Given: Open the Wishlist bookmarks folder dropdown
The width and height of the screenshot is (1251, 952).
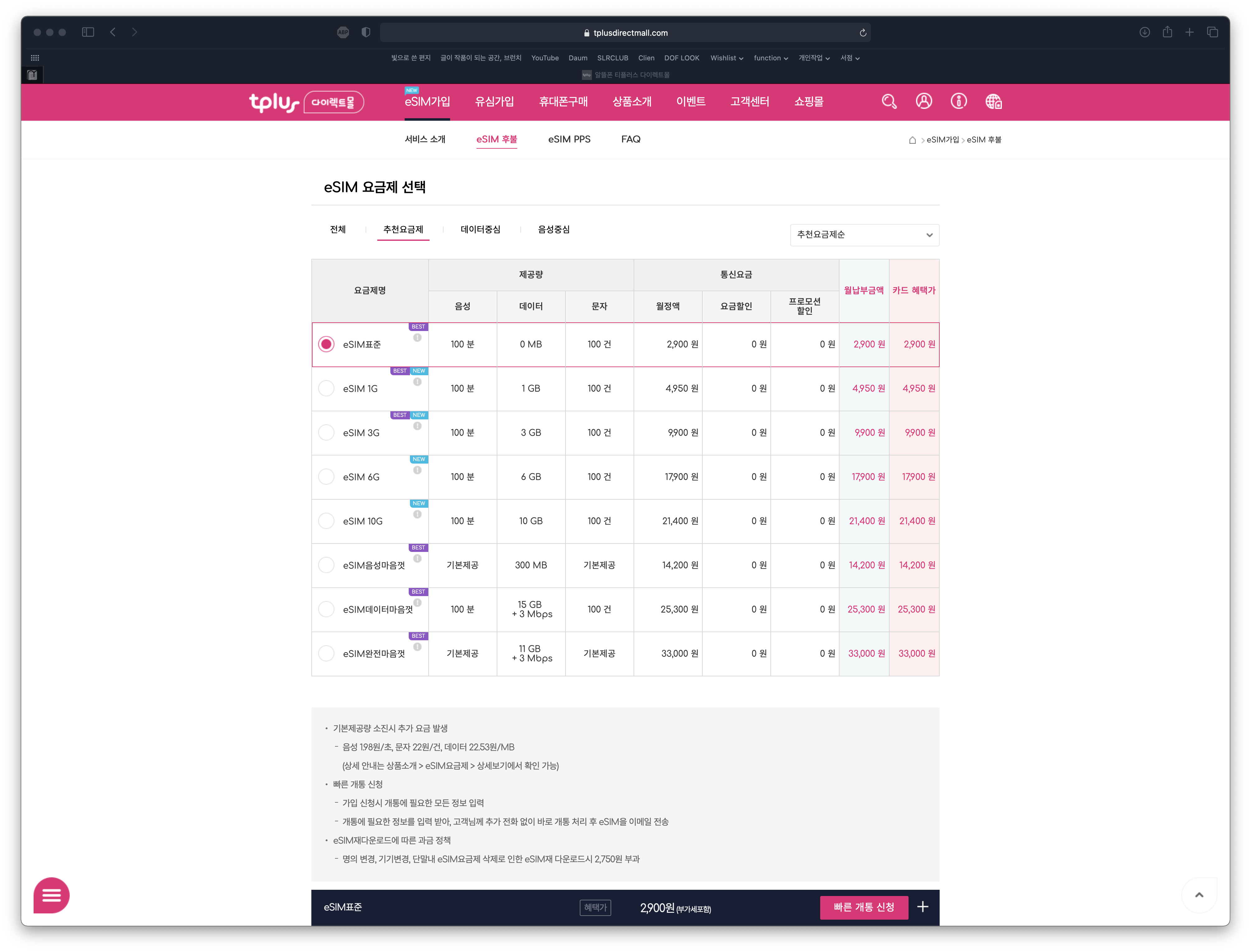Looking at the screenshot, I should pyautogui.click(x=726, y=58).
